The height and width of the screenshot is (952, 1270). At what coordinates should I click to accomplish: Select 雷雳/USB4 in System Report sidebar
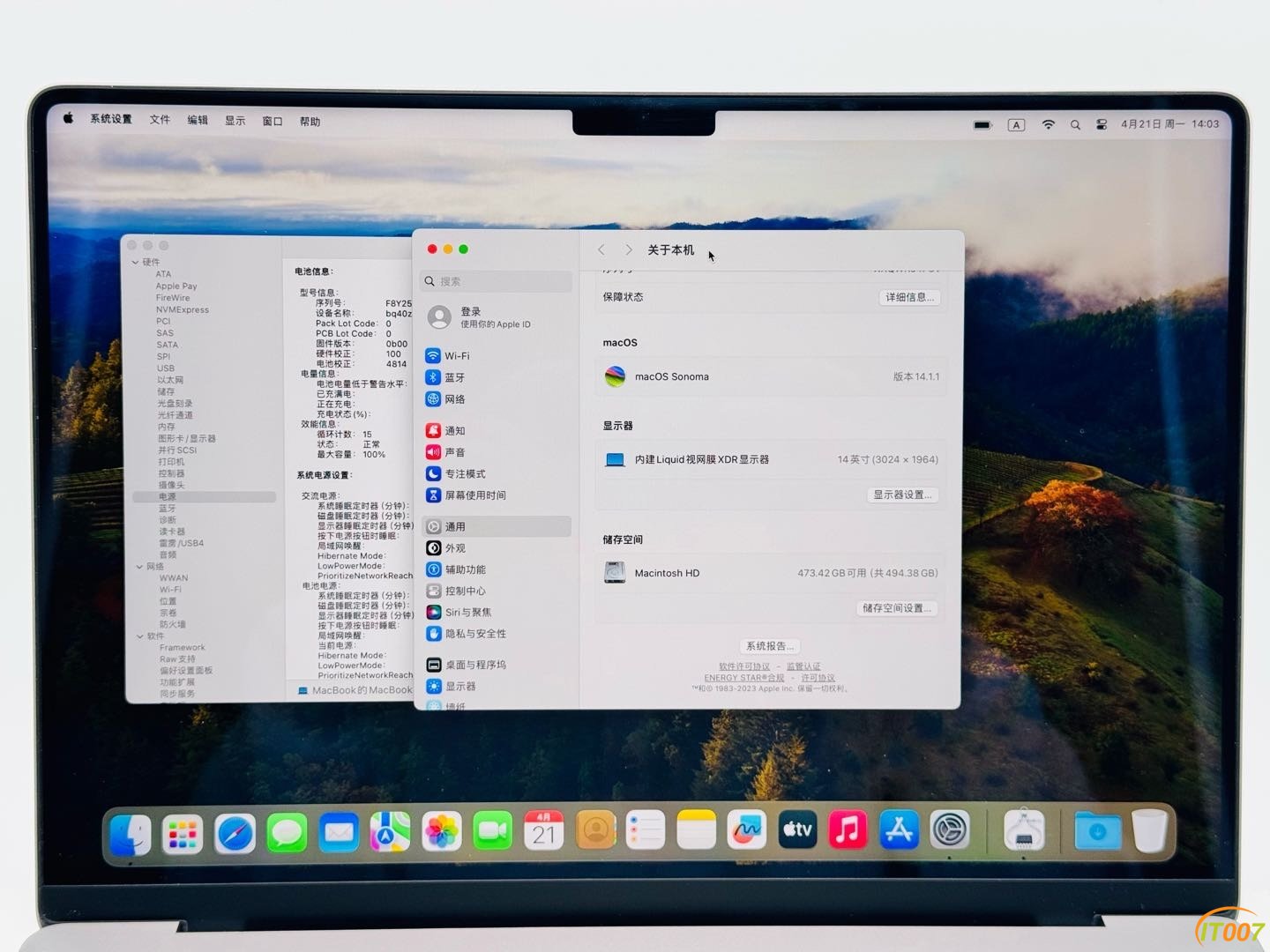pyautogui.click(x=182, y=543)
